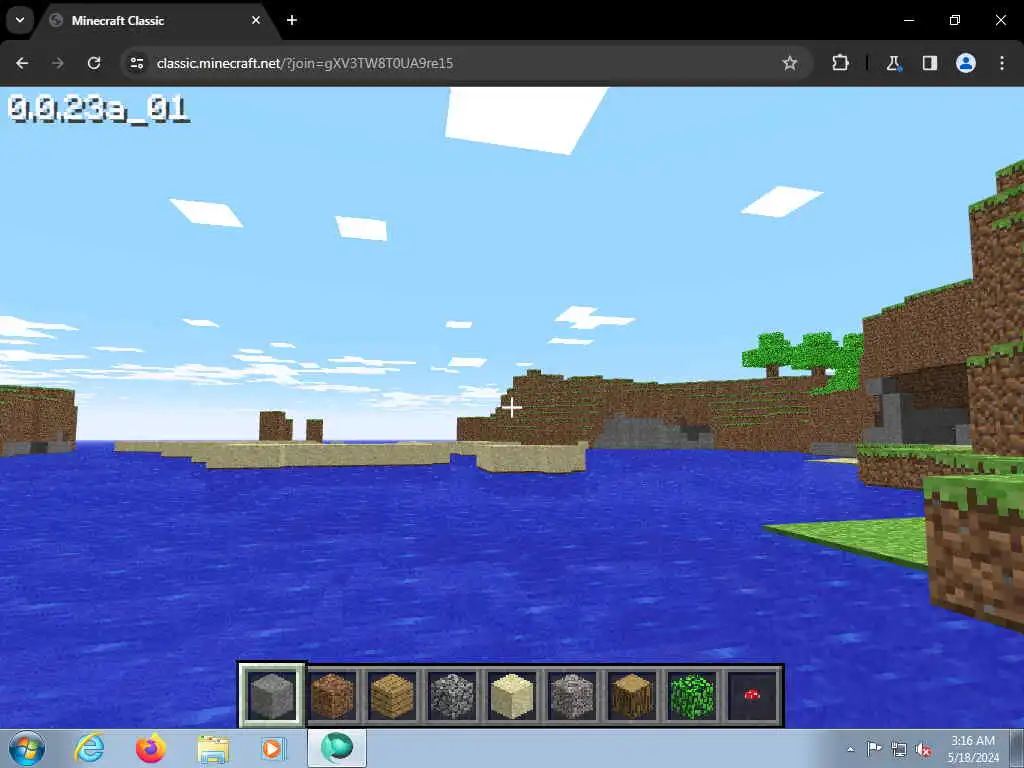
Task: Open a new browser tab
Action: (292, 20)
